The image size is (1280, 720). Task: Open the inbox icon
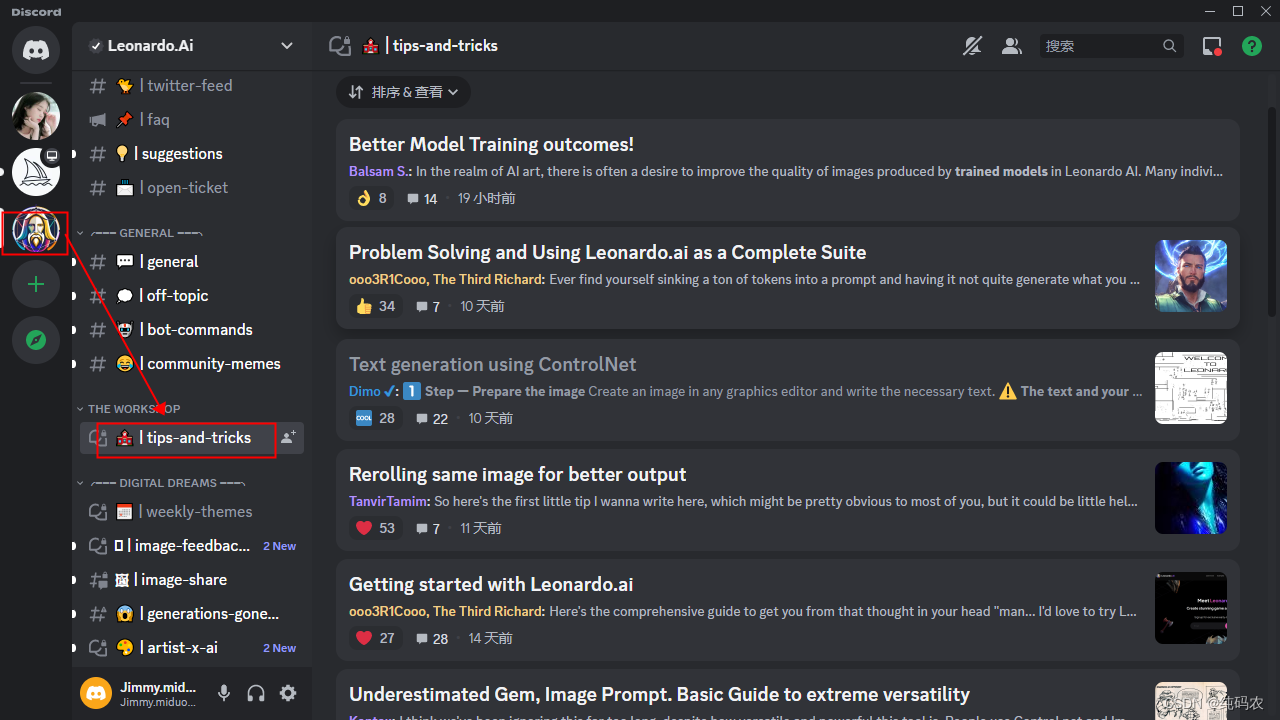click(x=1212, y=46)
